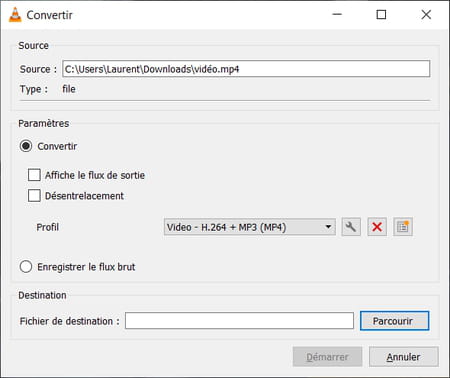Open the profile edit wrench icon

351,227
